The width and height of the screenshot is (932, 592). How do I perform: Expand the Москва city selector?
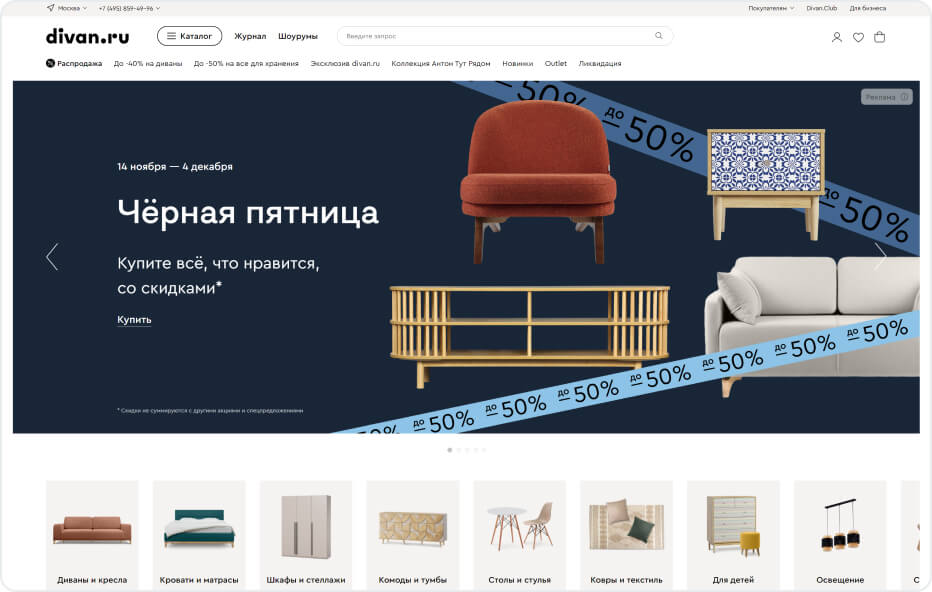66,8
